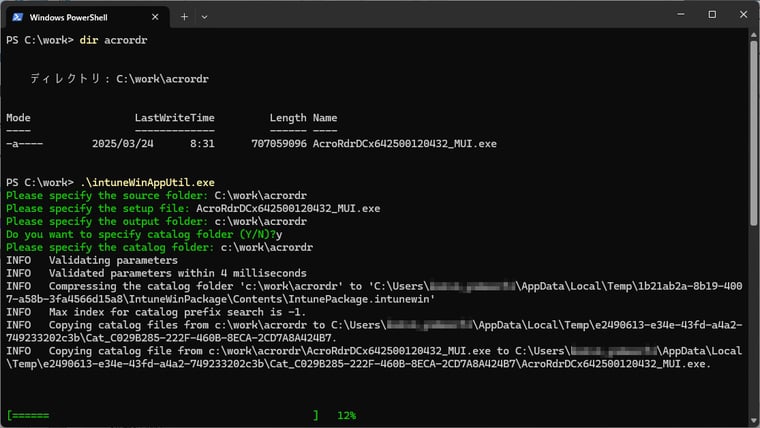
Task: Click the 'dir acrordr' command text
Action: 113,40
